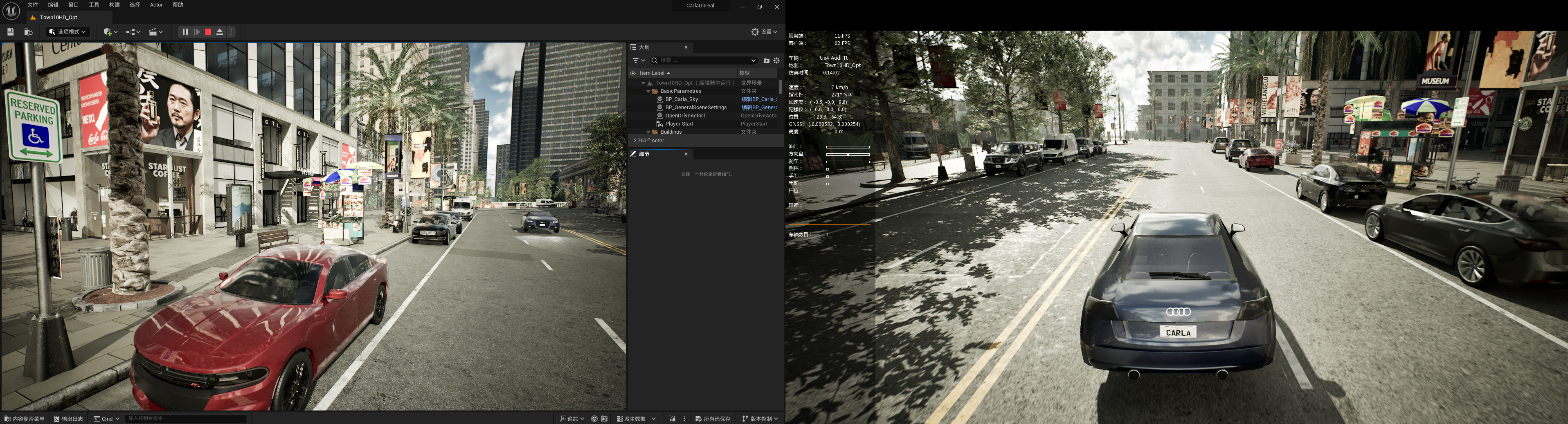The image size is (1568, 424).
Task: Create new folder in the outliner
Action: click(766, 60)
